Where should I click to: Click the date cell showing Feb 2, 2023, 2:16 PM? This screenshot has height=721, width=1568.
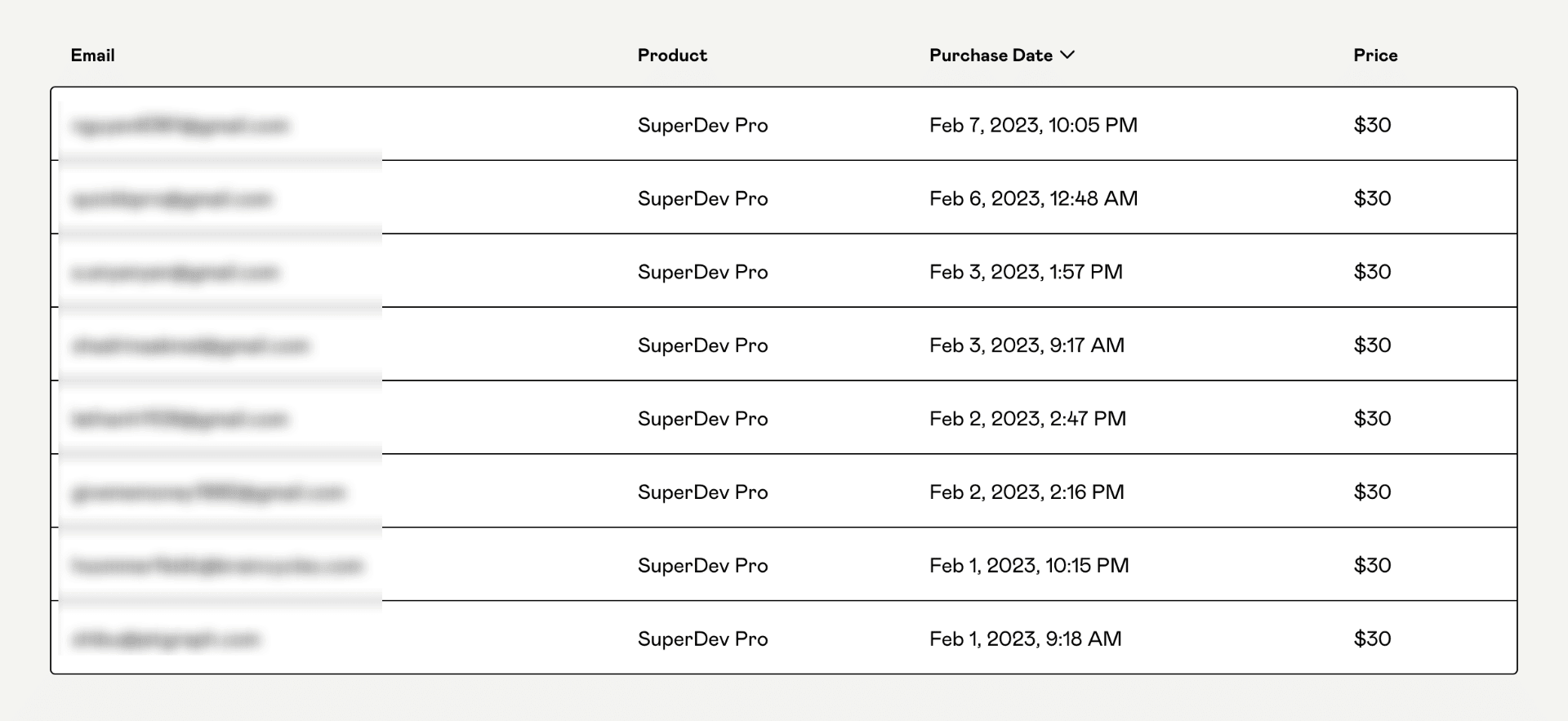[x=1026, y=492]
